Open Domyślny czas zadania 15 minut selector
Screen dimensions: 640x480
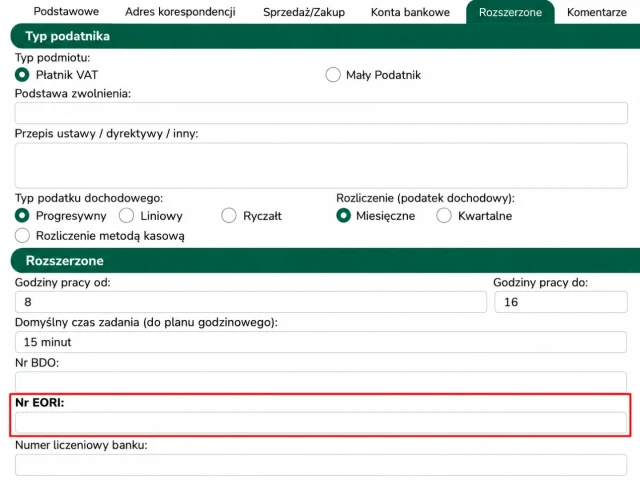[321, 342]
